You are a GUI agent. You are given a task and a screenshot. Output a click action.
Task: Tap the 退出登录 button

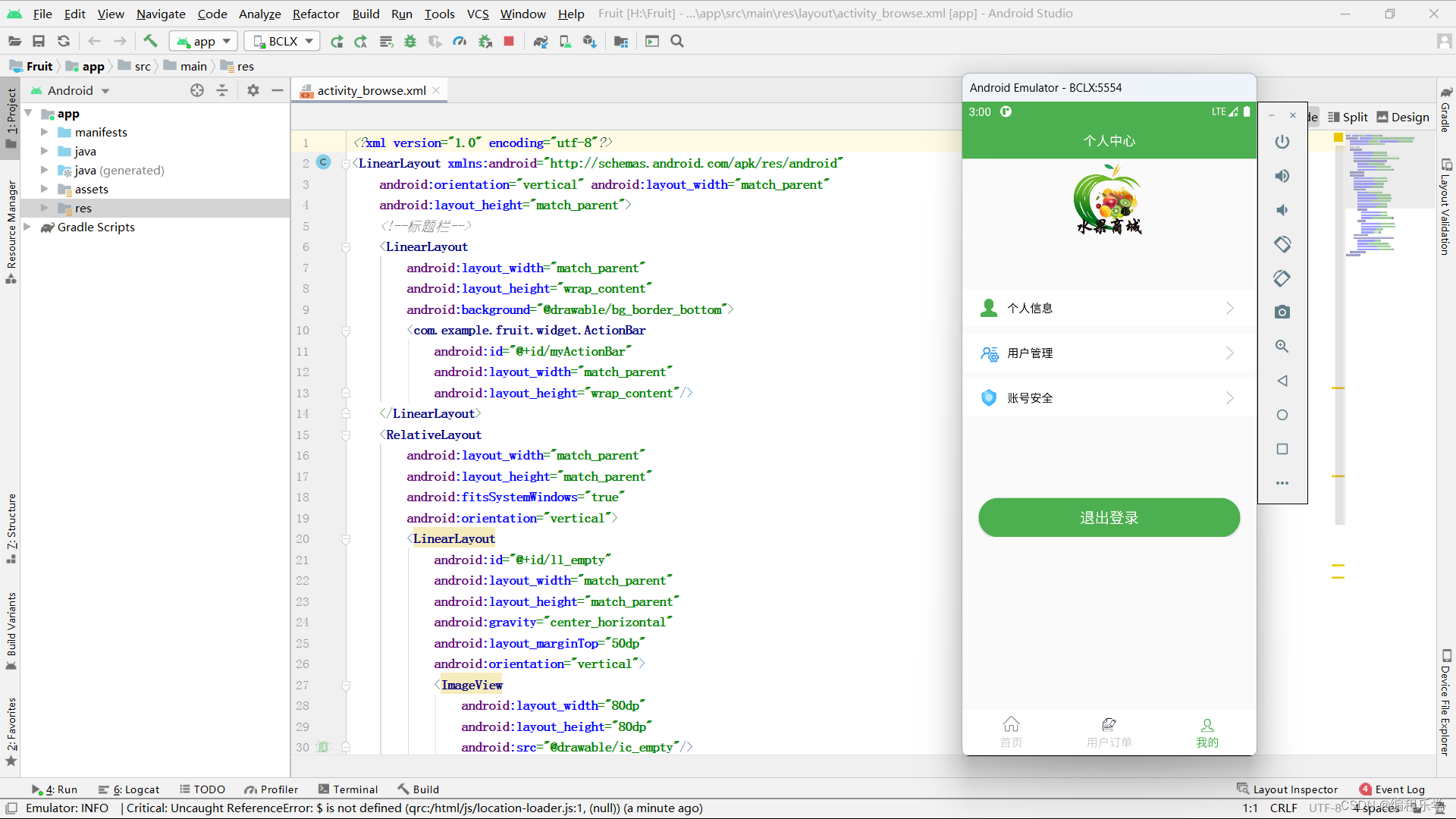[x=1109, y=518]
